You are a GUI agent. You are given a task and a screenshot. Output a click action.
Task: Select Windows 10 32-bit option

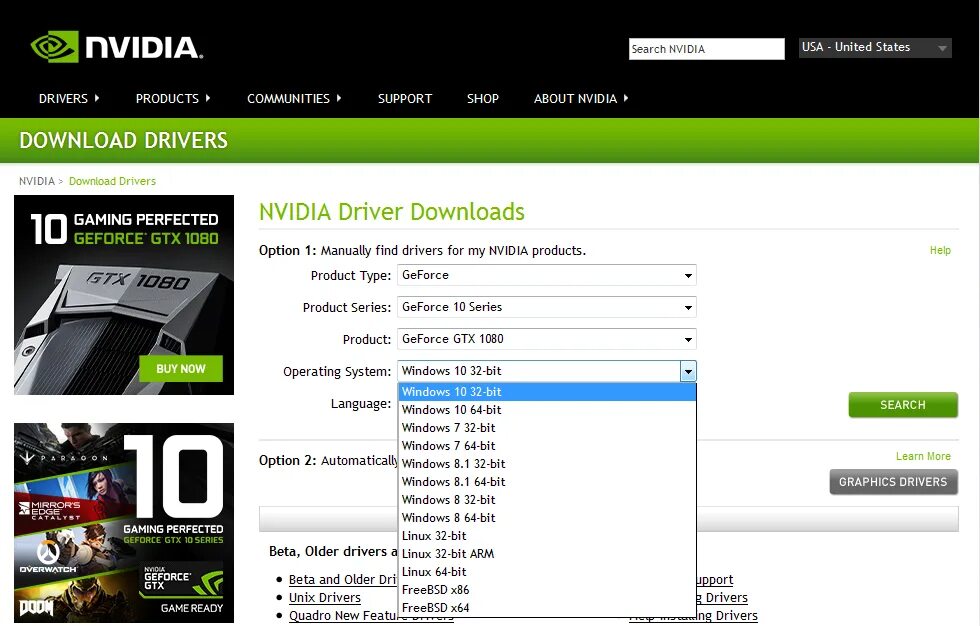[547, 392]
